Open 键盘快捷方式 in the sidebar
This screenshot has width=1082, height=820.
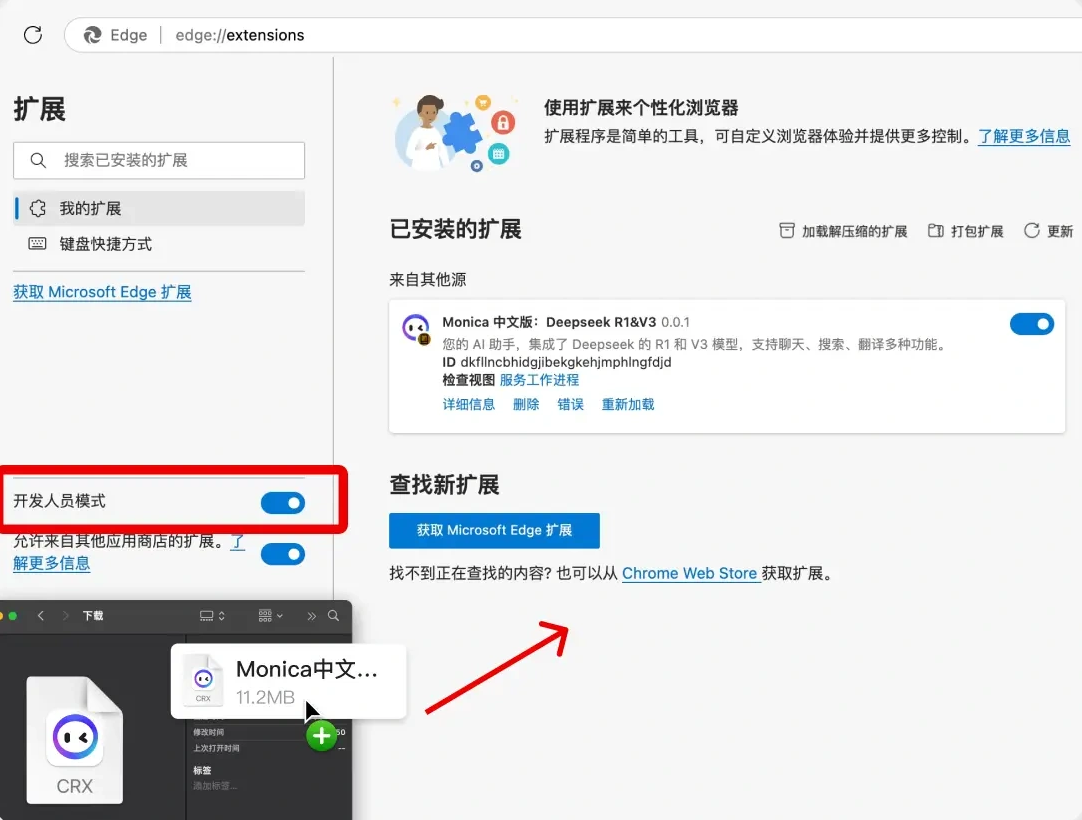(x=159, y=244)
